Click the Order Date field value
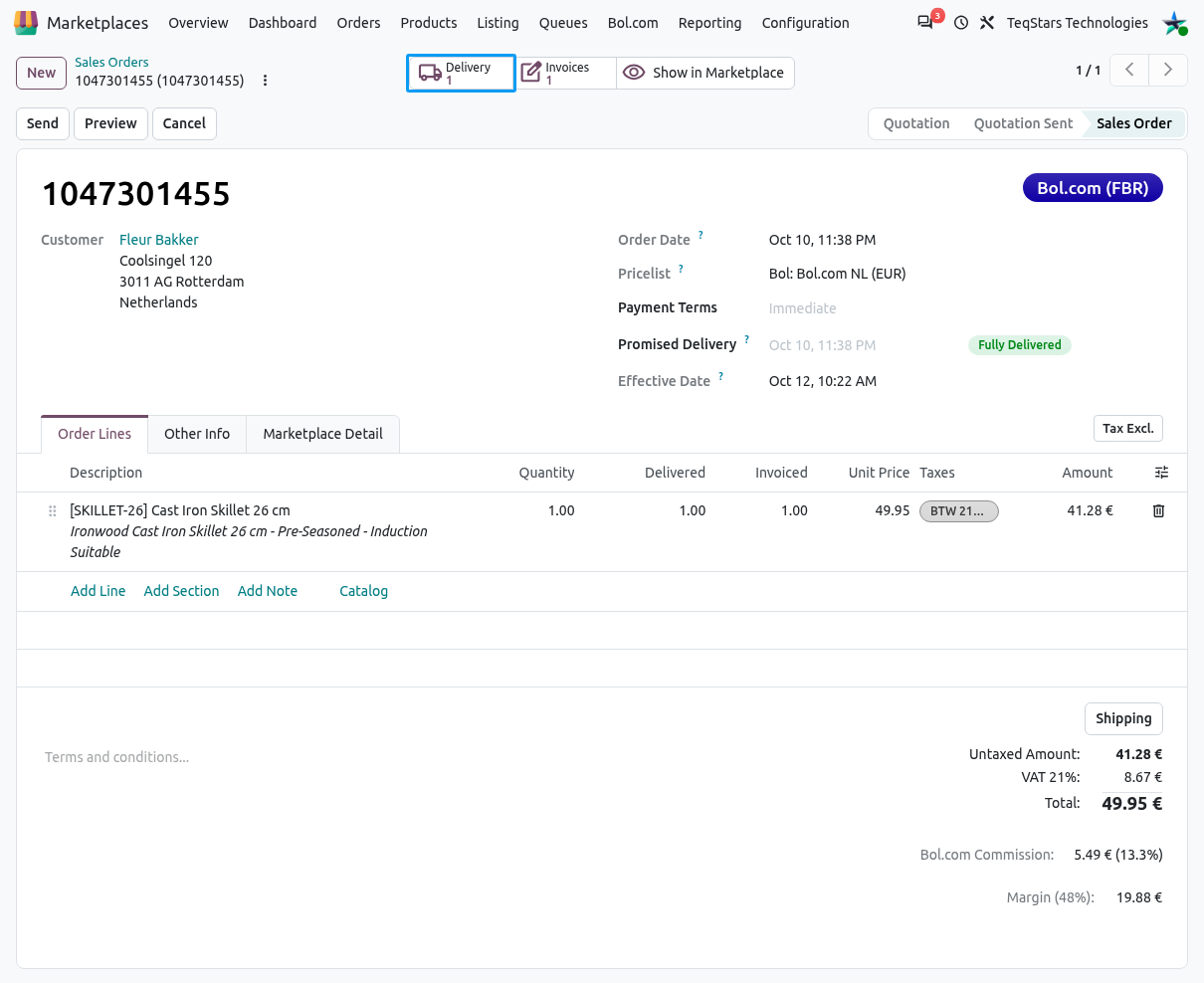Screen dimensions: 1204x983 pyautogui.click(x=823, y=240)
